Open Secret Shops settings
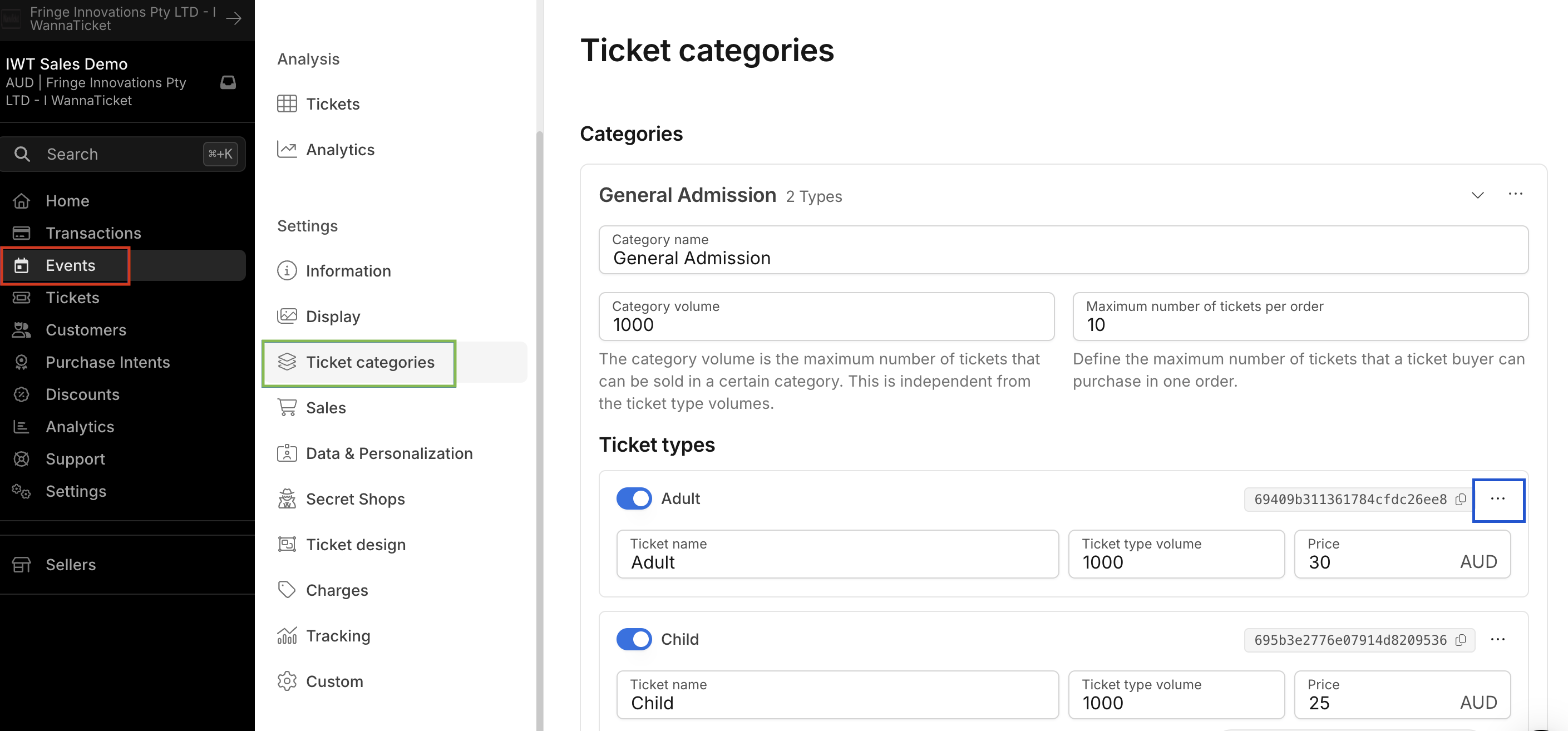The width and height of the screenshot is (1568, 731). pos(355,498)
